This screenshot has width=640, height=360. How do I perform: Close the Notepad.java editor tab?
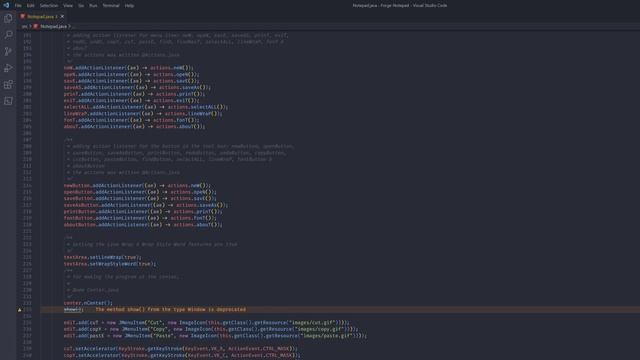62,16
